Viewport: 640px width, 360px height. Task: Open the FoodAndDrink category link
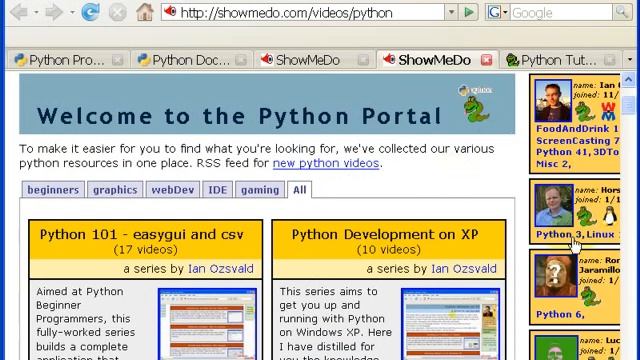[573, 129]
